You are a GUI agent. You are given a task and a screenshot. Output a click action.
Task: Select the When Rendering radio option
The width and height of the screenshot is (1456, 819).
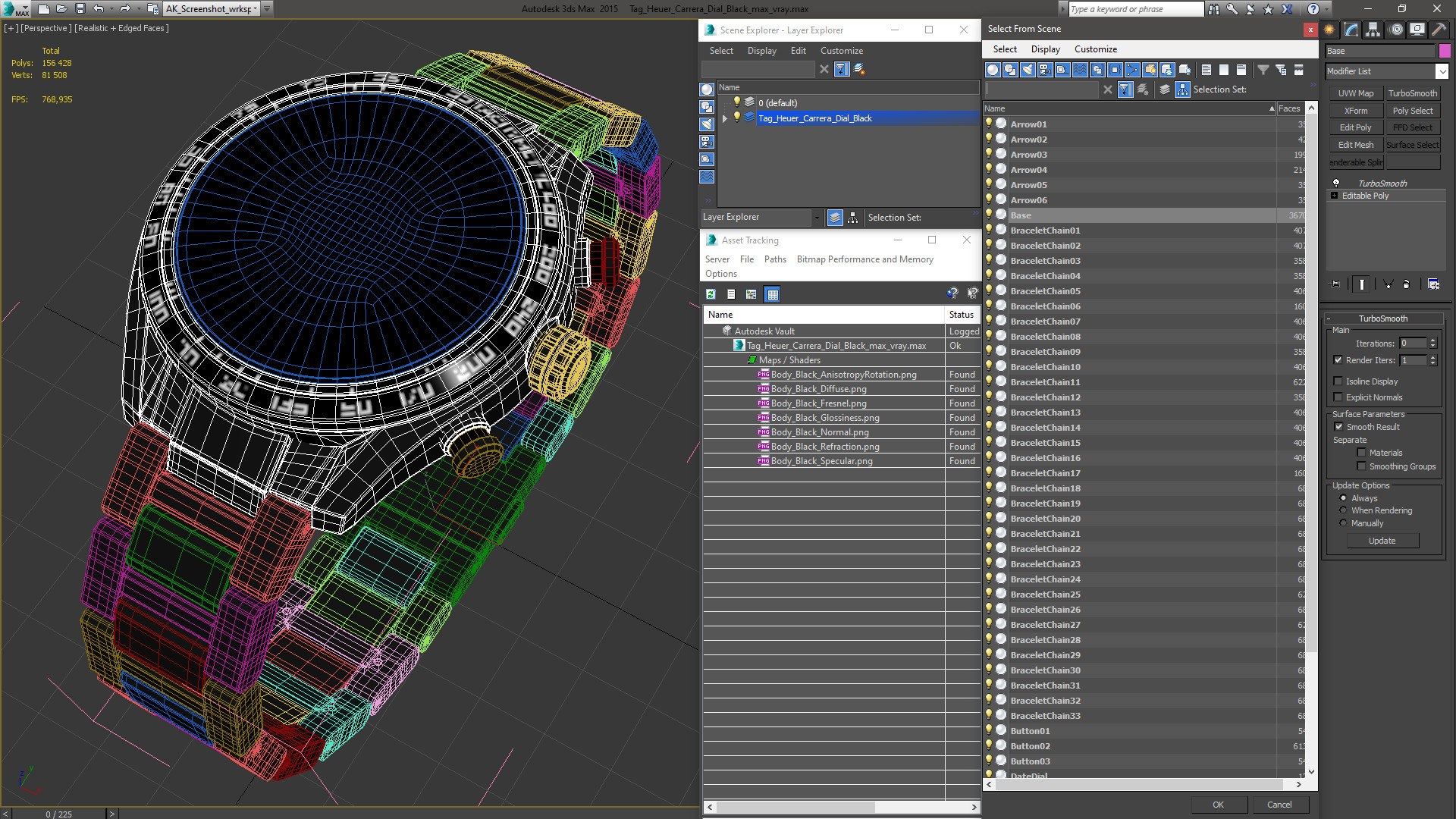coord(1343,510)
